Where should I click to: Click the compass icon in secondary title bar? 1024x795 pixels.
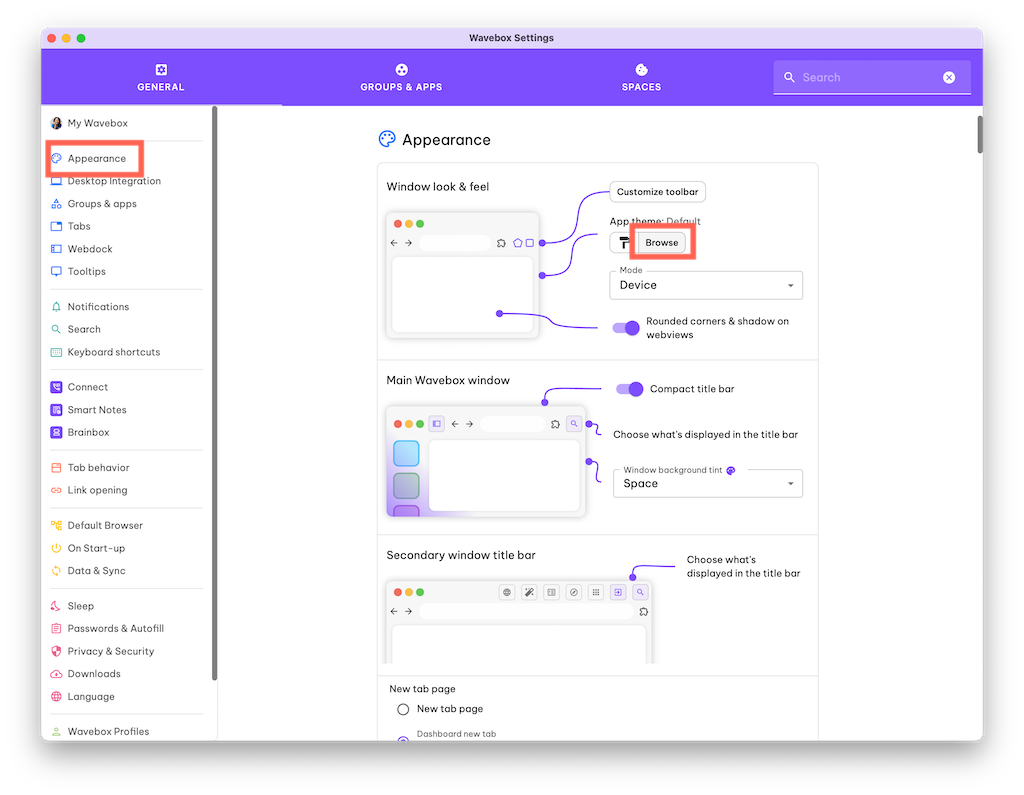pos(573,592)
